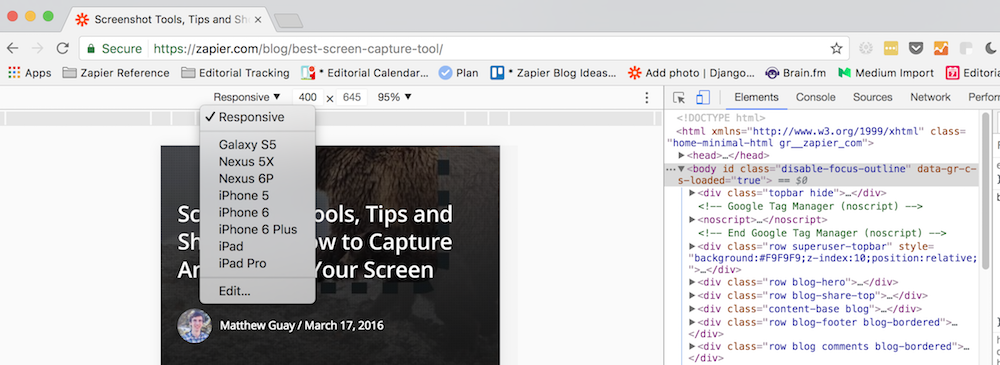Switch to the Sources tab
The image size is (1000, 365).
[872, 98]
